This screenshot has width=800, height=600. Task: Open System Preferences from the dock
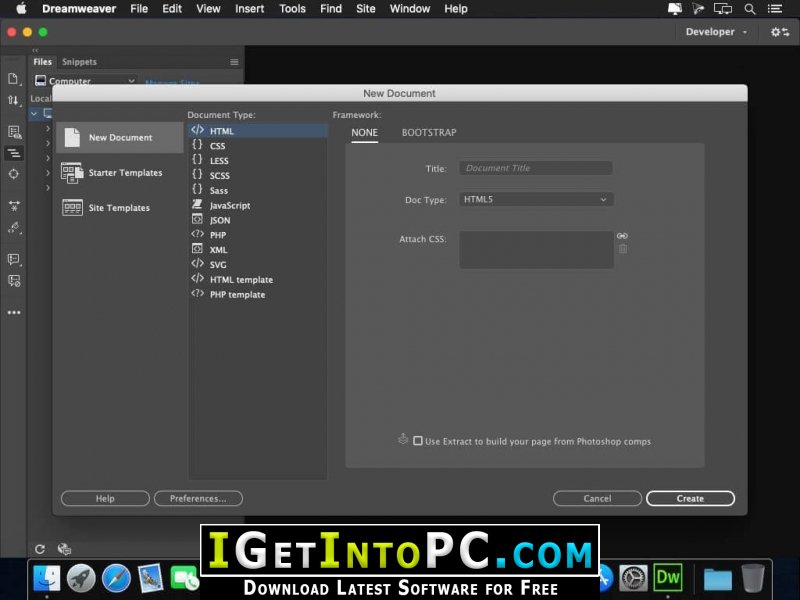point(633,579)
